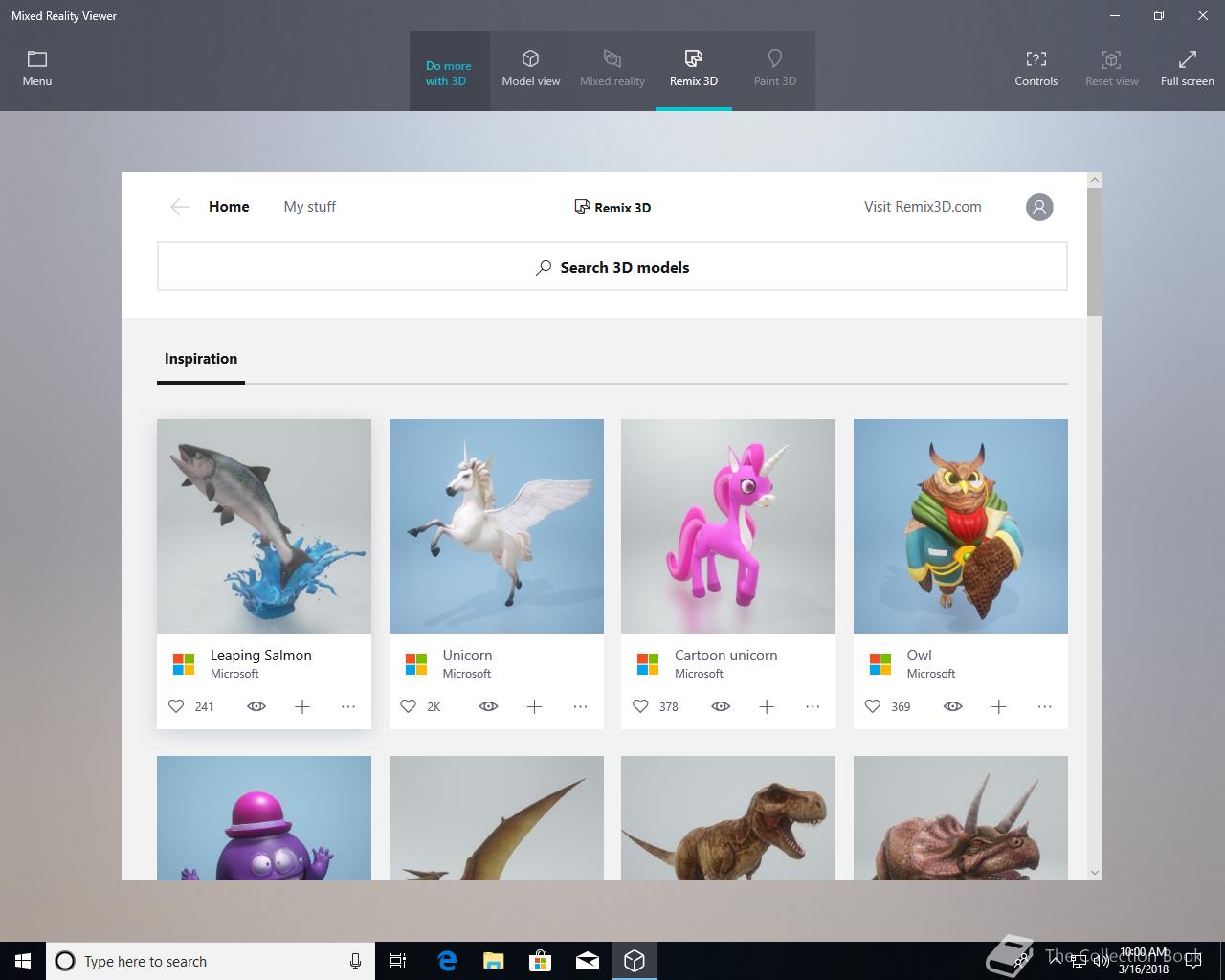The width and height of the screenshot is (1225, 980).
Task: Click the Remix 3D logo
Action: (612, 207)
